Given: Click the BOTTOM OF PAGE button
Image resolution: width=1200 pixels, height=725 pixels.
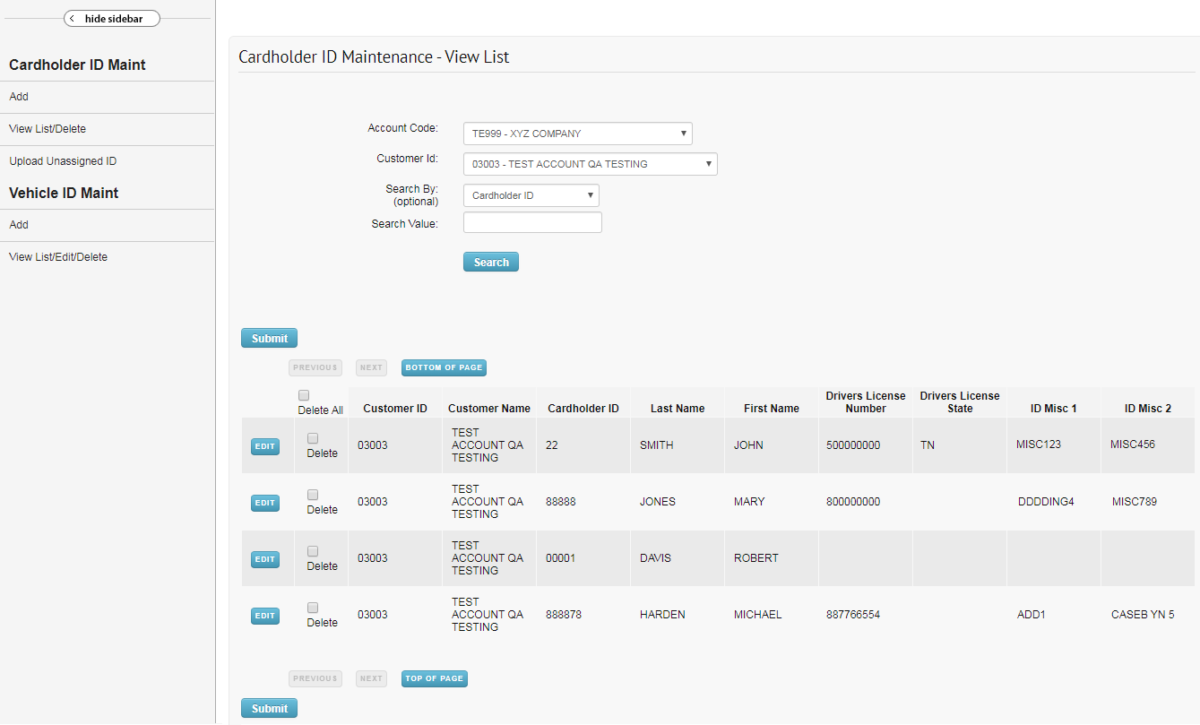Looking at the screenshot, I should [443, 367].
